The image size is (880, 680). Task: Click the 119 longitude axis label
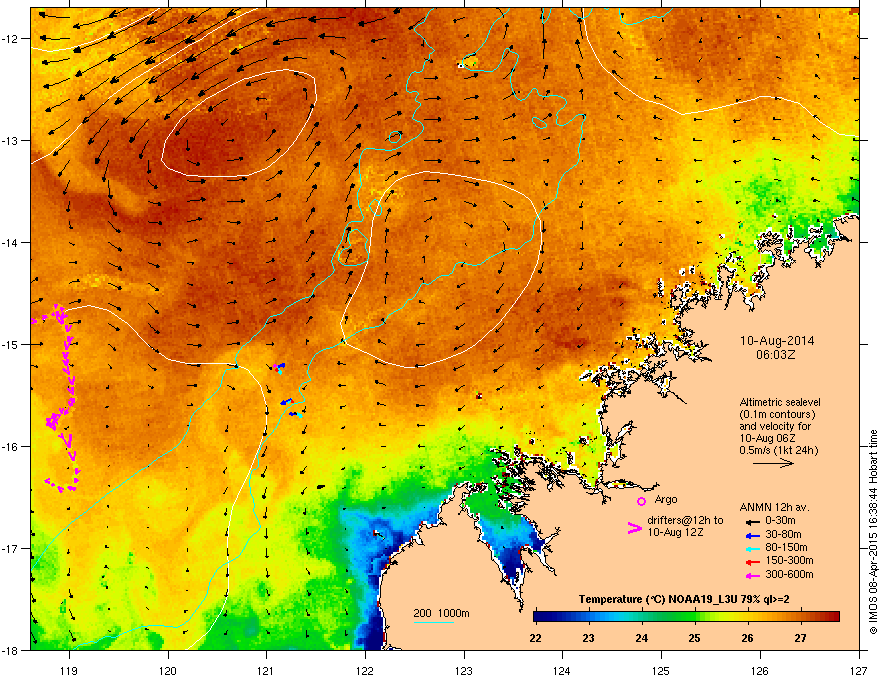click(x=69, y=670)
